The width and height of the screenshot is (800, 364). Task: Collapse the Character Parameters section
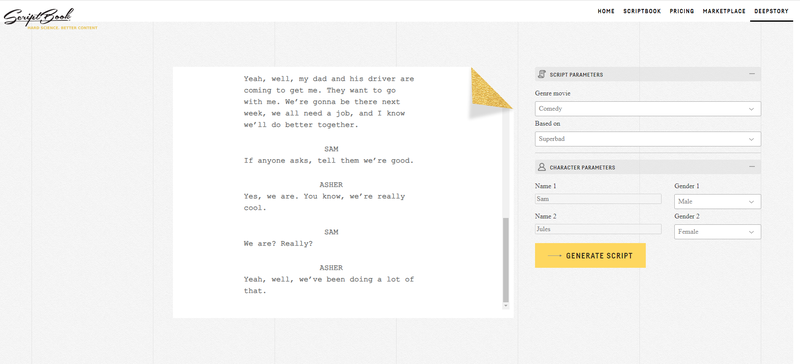pyautogui.click(x=752, y=167)
